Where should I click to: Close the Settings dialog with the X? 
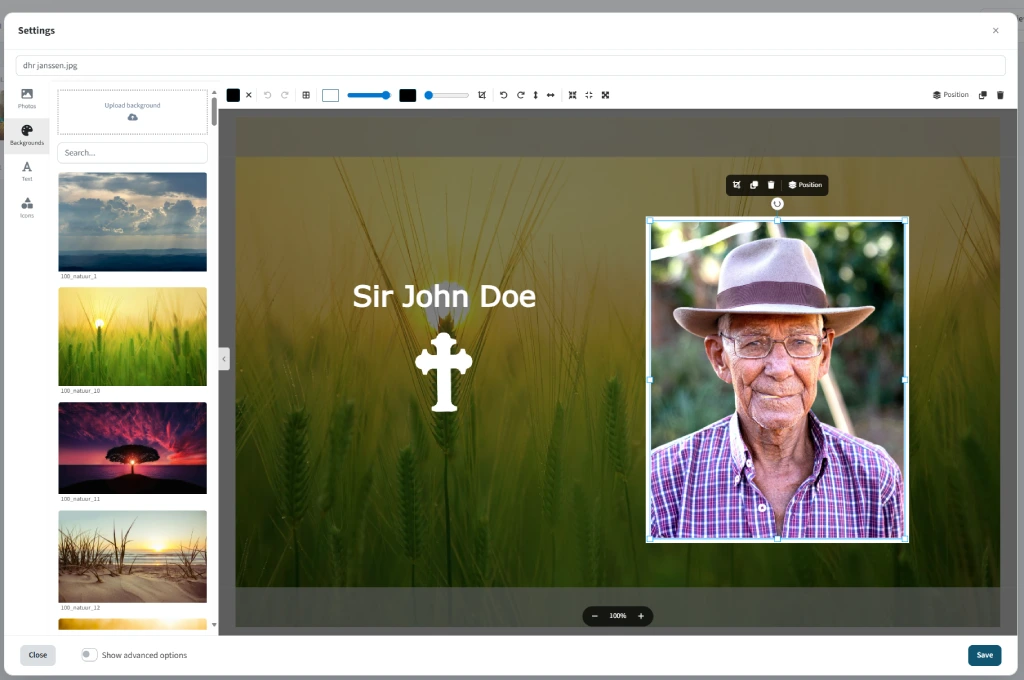click(x=996, y=31)
